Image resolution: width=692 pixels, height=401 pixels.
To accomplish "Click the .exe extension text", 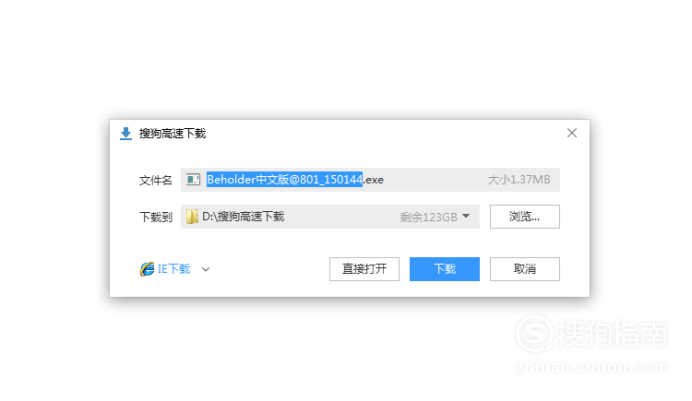I will click(374, 180).
